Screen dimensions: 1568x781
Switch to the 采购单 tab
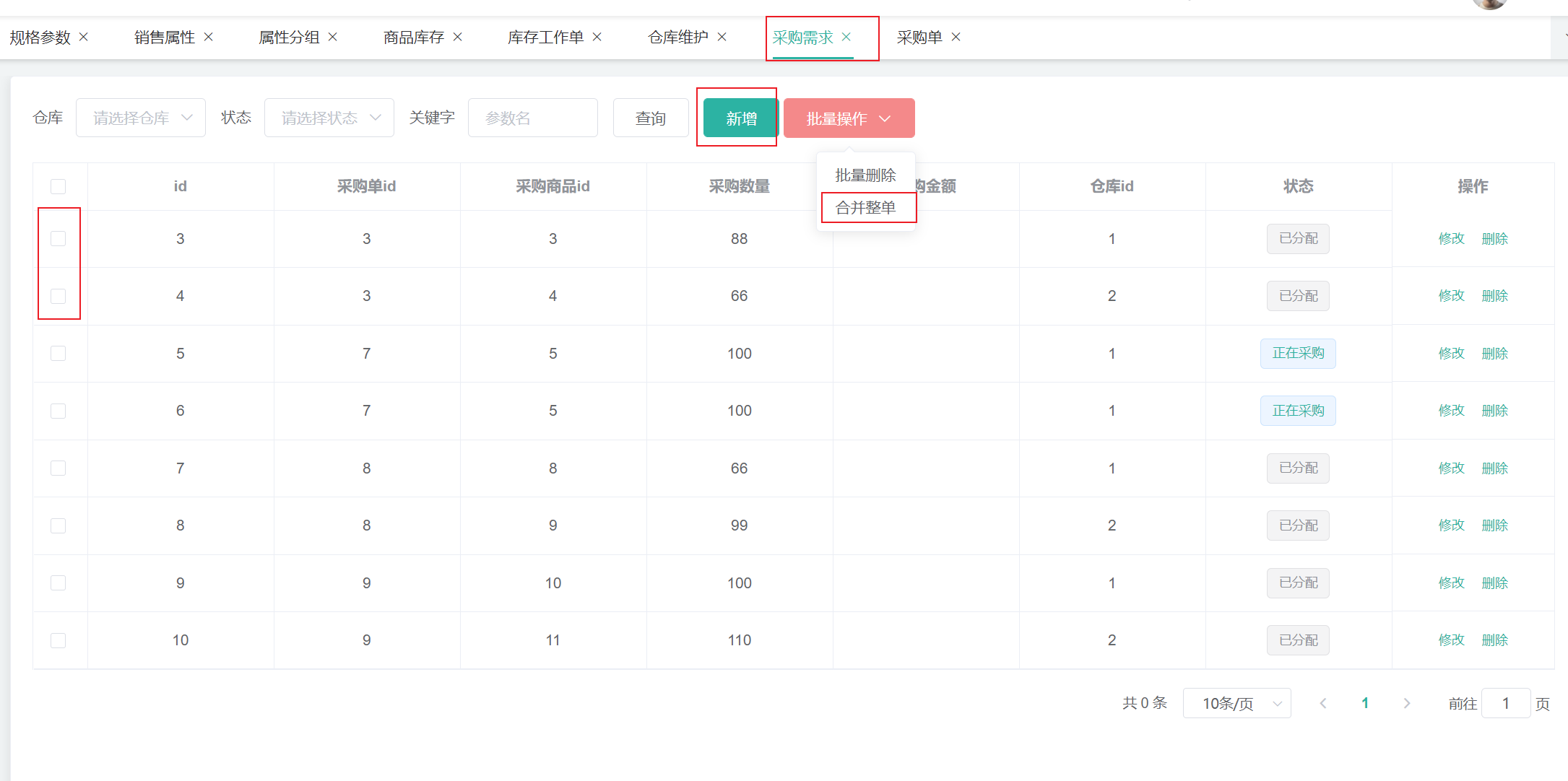coord(919,38)
